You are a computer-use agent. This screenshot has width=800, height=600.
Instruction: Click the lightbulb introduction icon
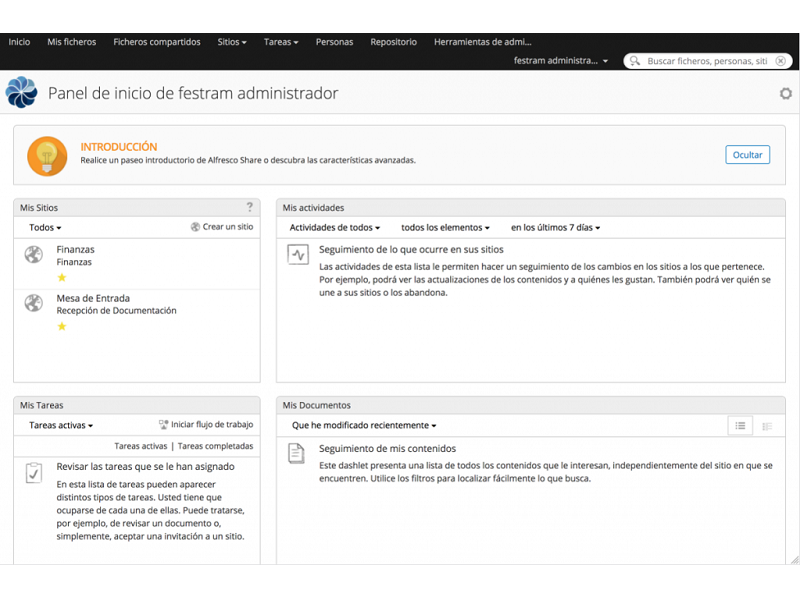point(47,156)
